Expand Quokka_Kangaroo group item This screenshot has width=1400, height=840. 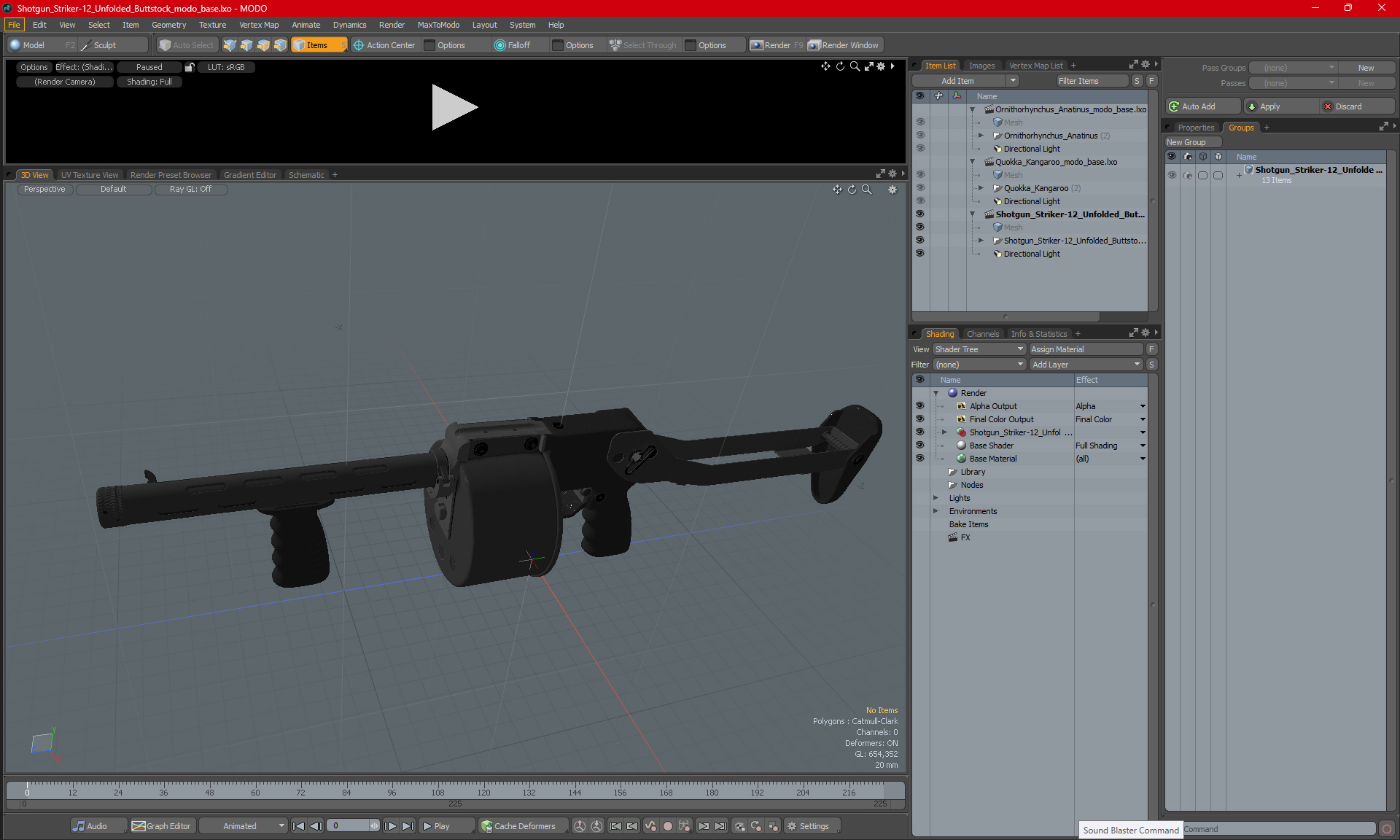pos(981,188)
